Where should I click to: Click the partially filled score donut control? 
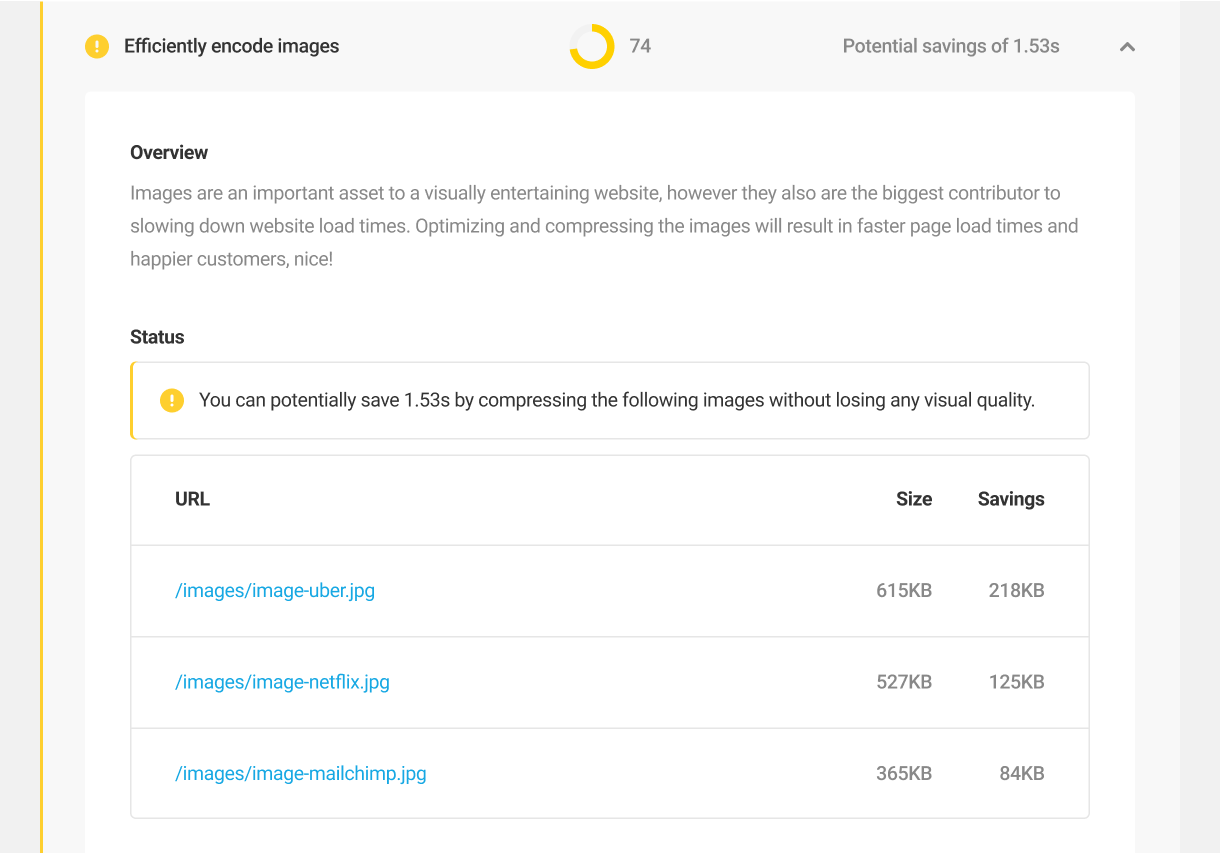pos(591,46)
